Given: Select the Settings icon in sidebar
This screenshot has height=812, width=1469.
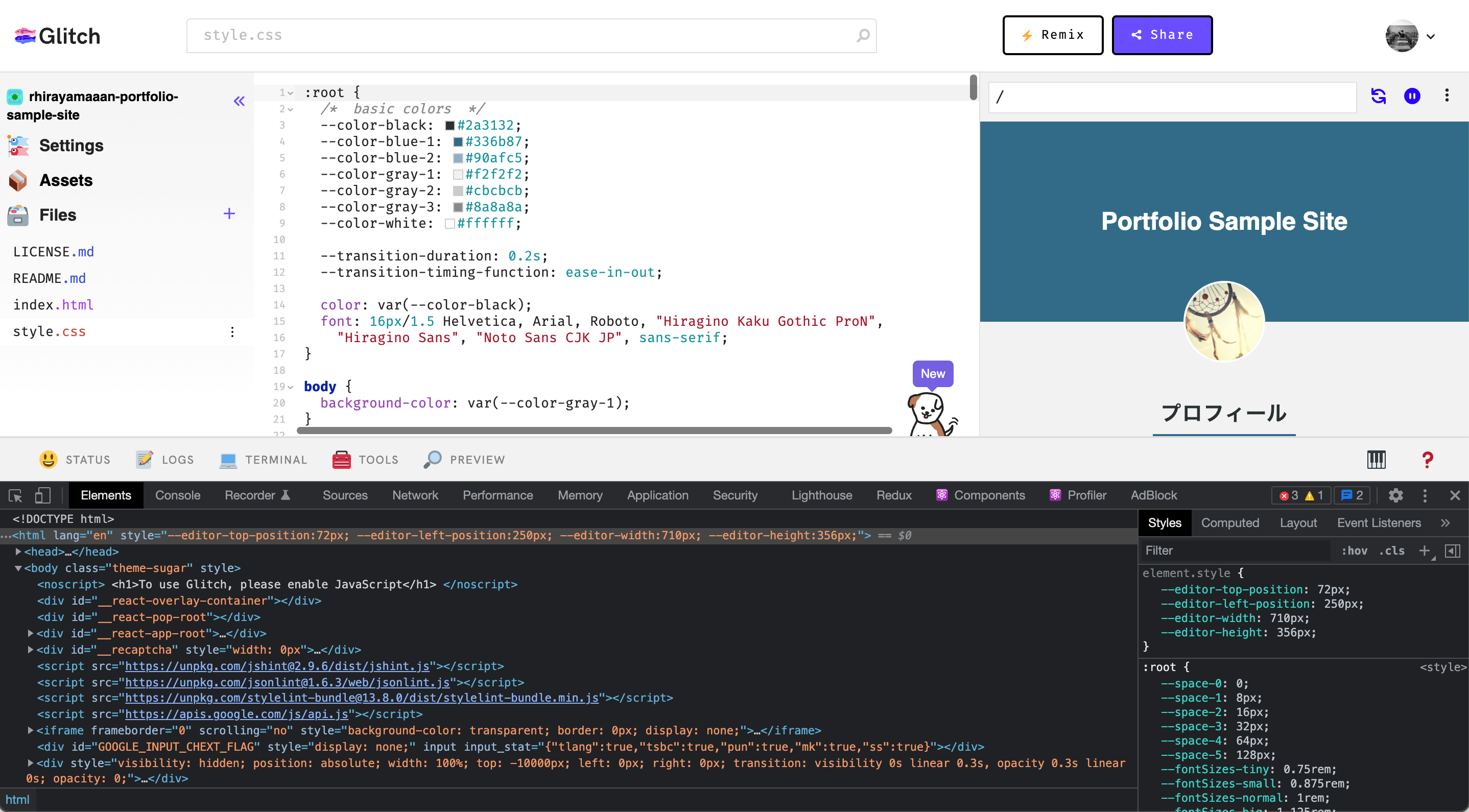Looking at the screenshot, I should pyautogui.click(x=18, y=145).
